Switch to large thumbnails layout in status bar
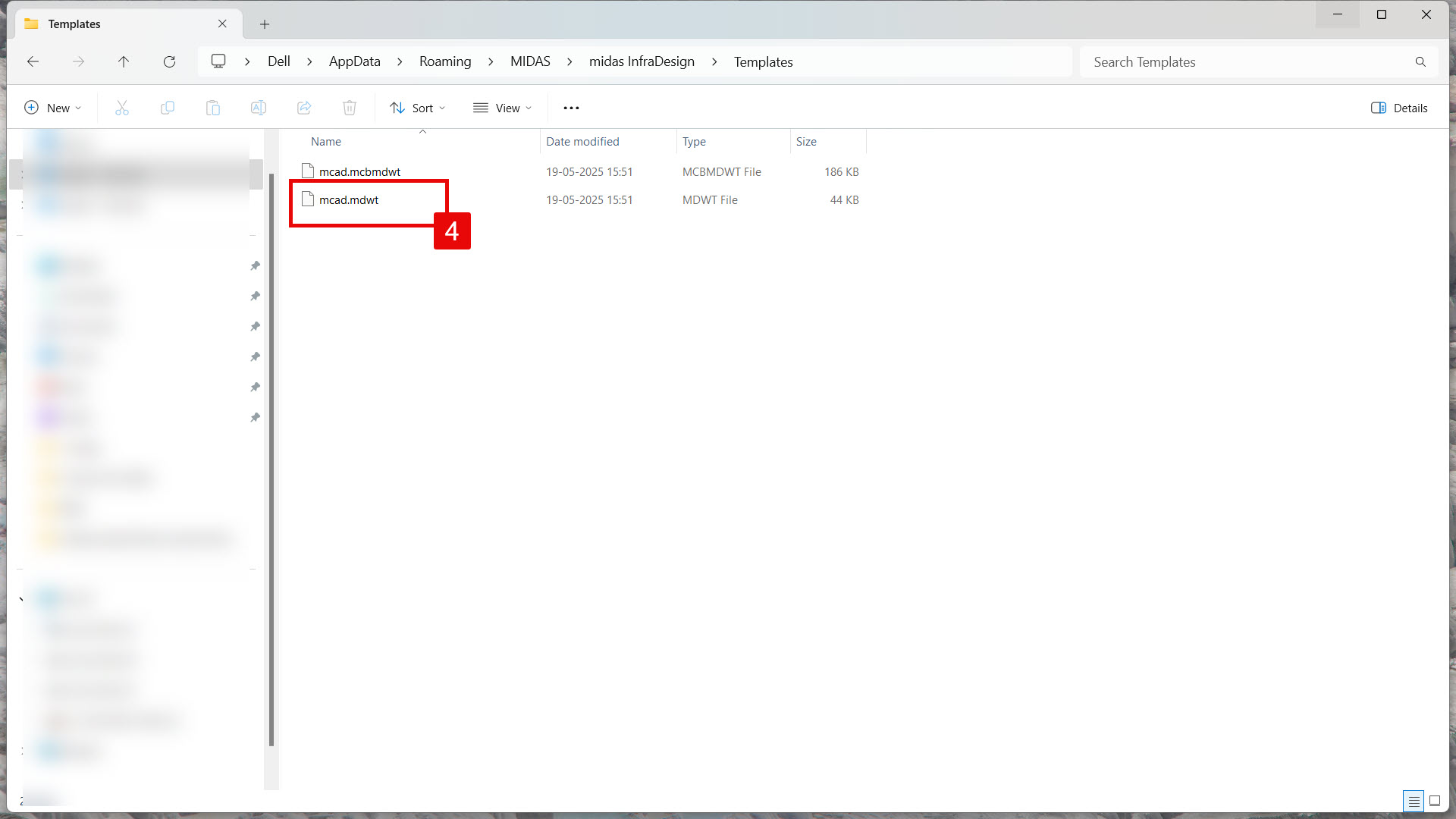 point(1435,801)
